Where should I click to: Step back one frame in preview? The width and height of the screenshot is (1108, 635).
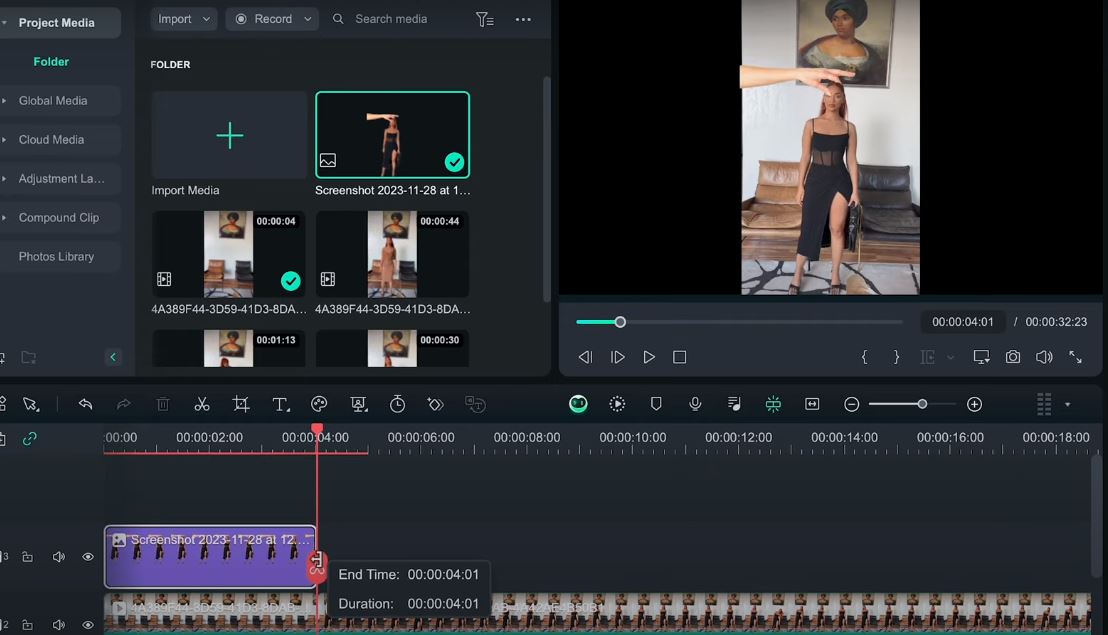pos(585,357)
